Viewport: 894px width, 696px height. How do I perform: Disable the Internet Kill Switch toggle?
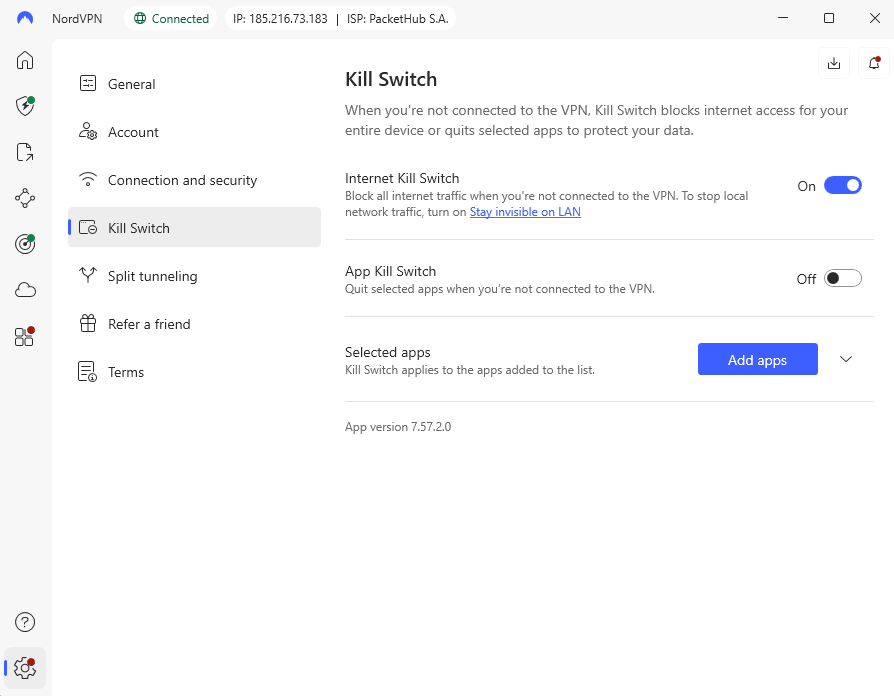842,185
